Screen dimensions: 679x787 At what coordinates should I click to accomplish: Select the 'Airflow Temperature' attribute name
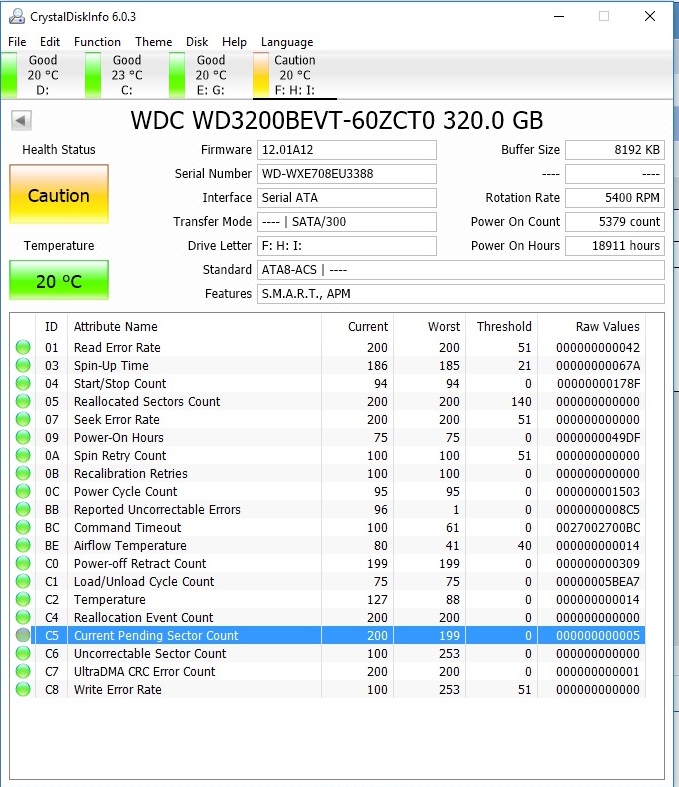click(130, 546)
